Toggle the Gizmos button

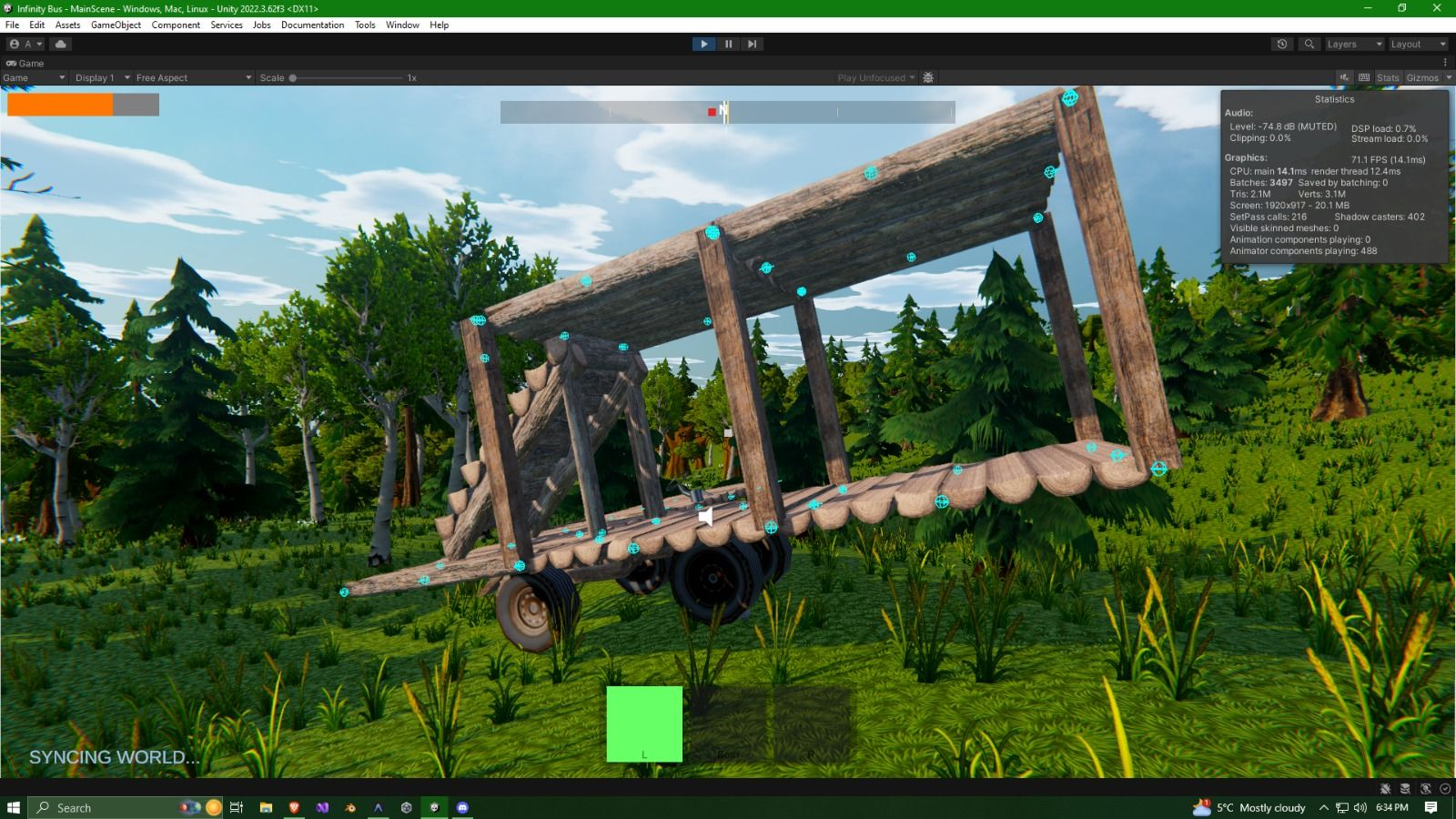[1422, 77]
